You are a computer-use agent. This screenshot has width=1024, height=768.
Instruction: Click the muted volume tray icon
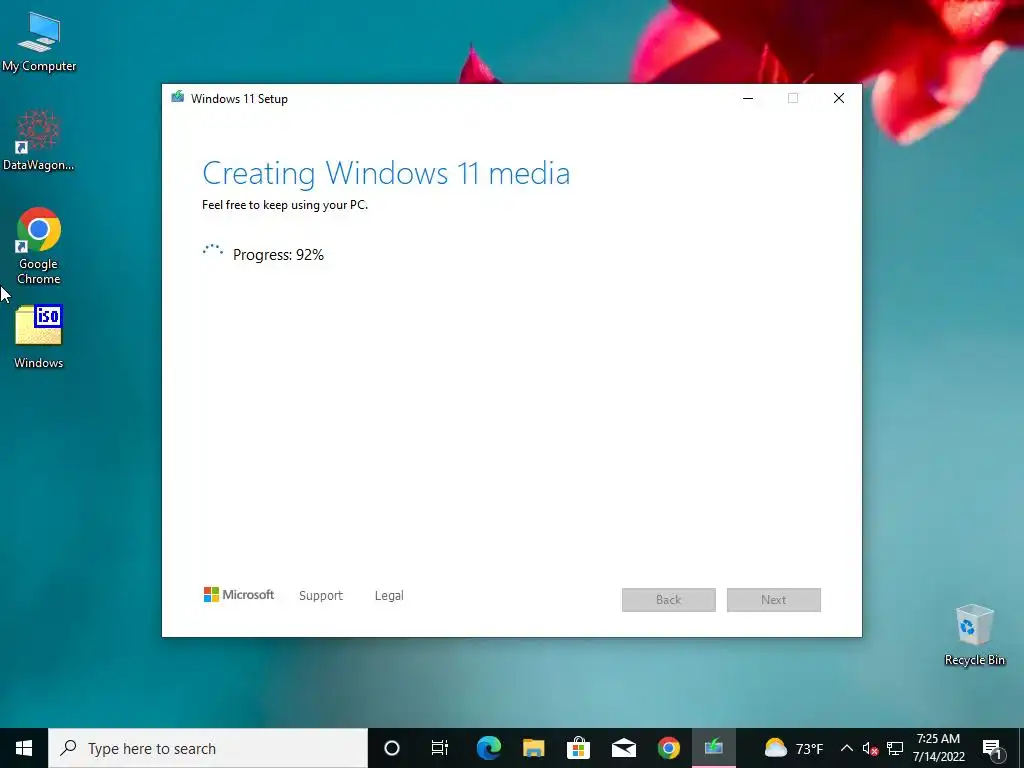point(871,748)
